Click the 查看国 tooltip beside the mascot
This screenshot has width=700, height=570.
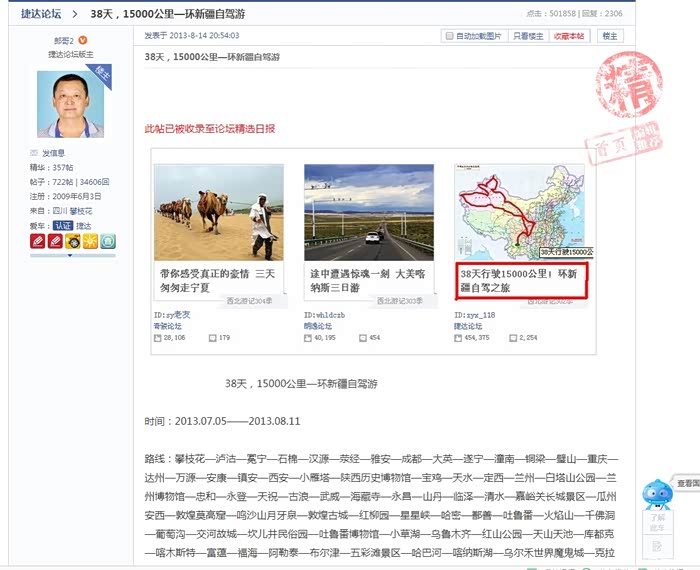pyautogui.click(x=688, y=483)
